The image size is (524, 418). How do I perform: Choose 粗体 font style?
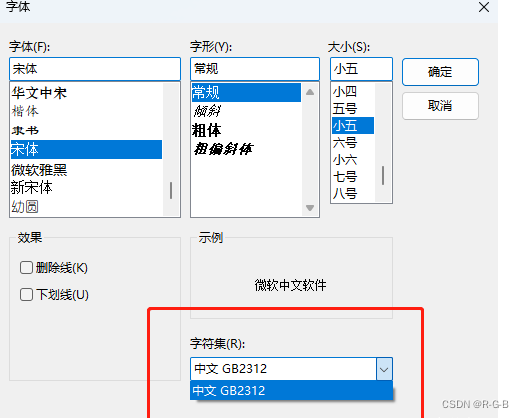(246, 130)
